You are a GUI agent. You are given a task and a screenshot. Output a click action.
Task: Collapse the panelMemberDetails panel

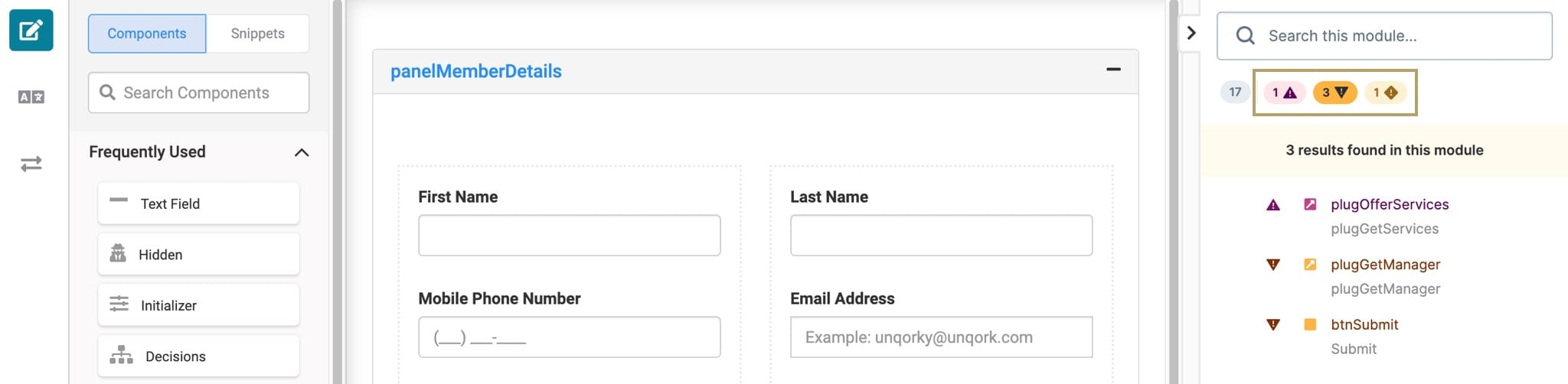1113,70
